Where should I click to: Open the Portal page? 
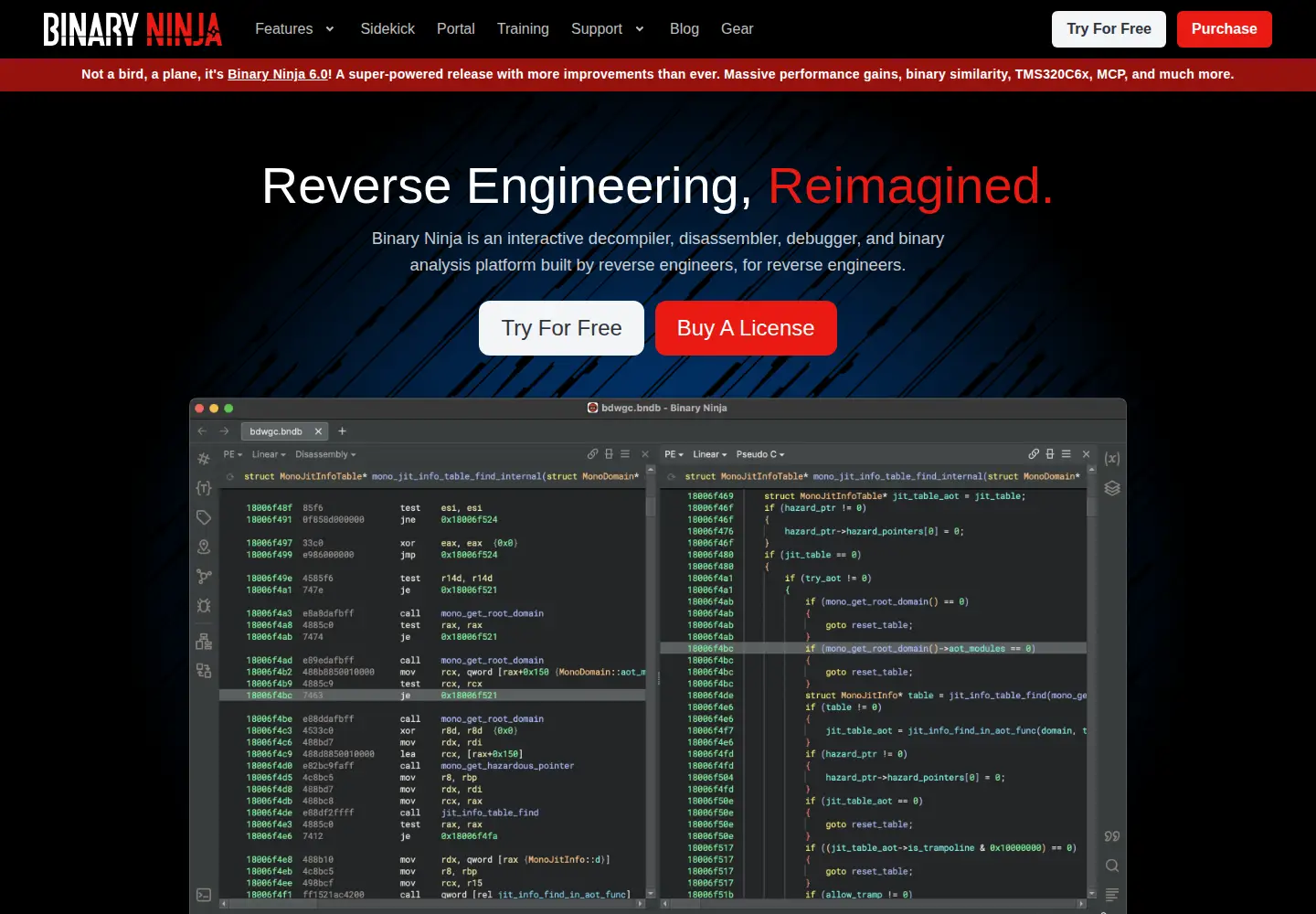click(456, 29)
